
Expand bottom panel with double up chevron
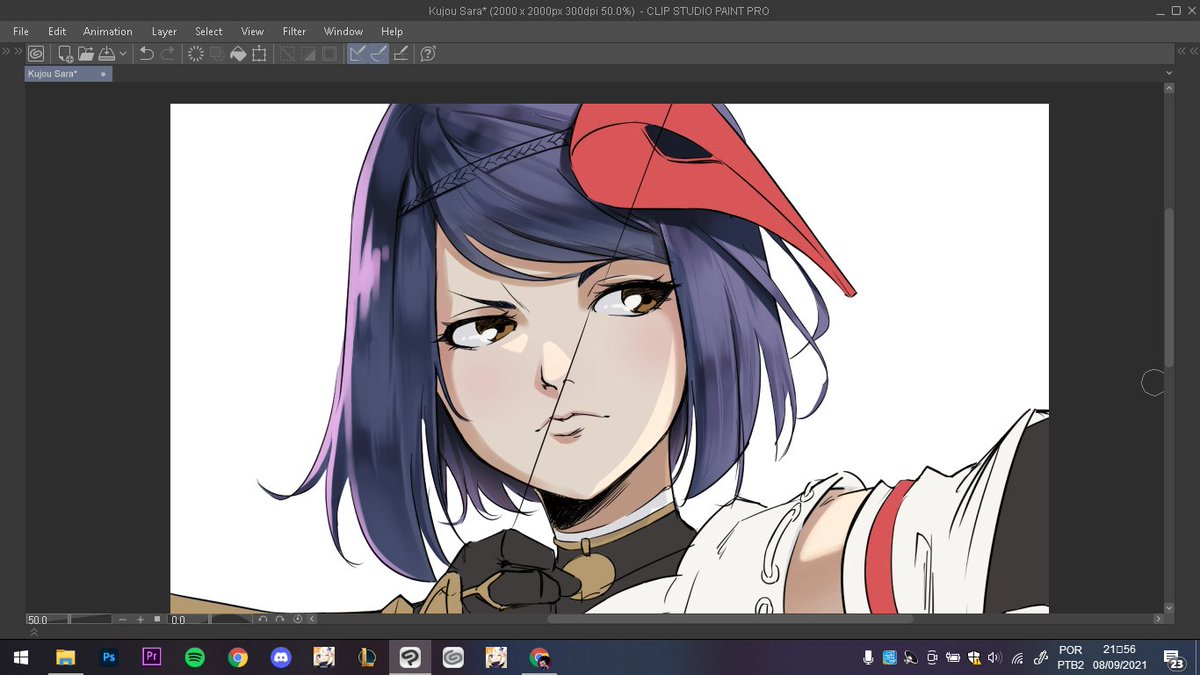tap(34, 632)
